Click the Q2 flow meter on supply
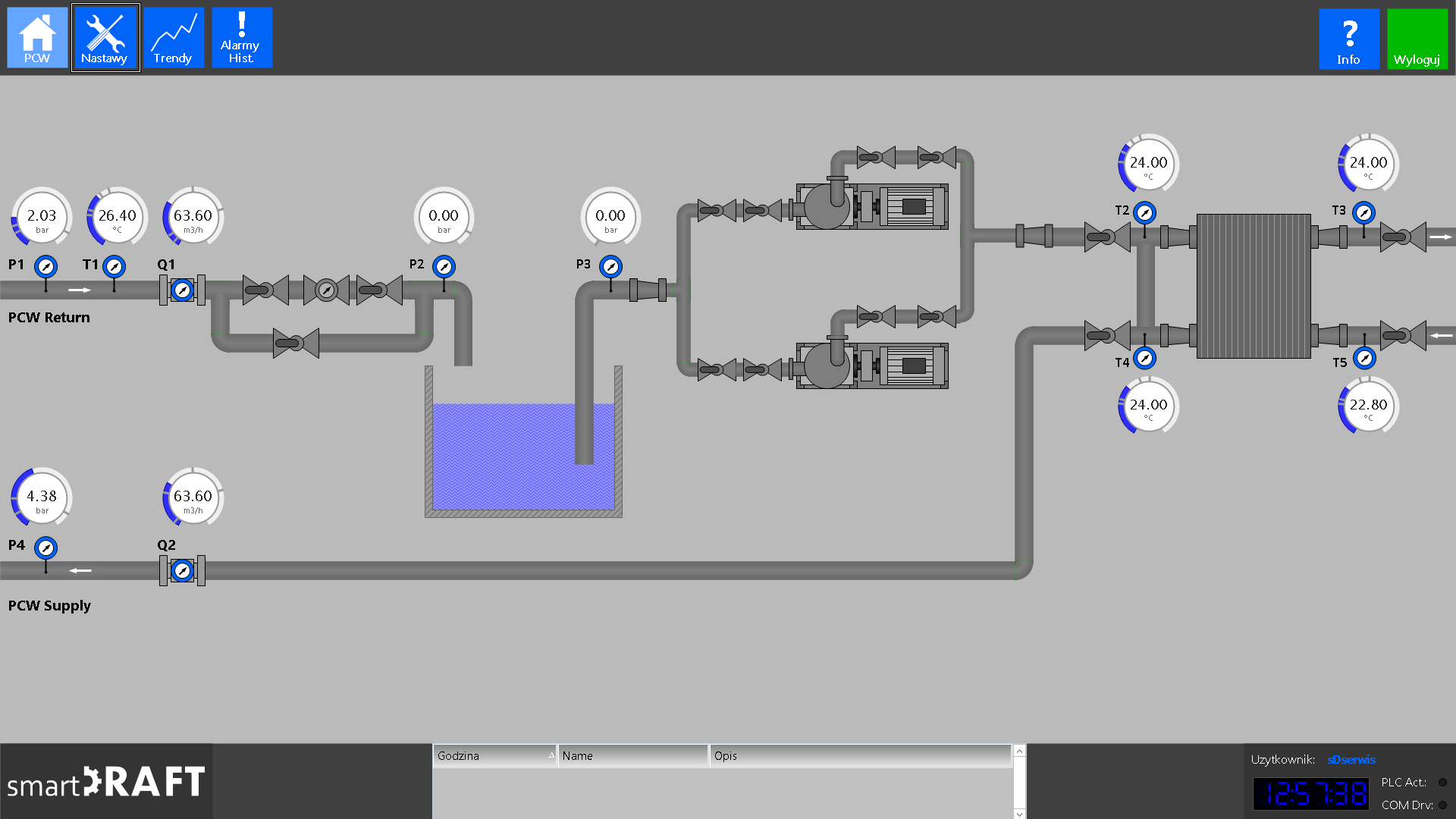 [x=182, y=570]
